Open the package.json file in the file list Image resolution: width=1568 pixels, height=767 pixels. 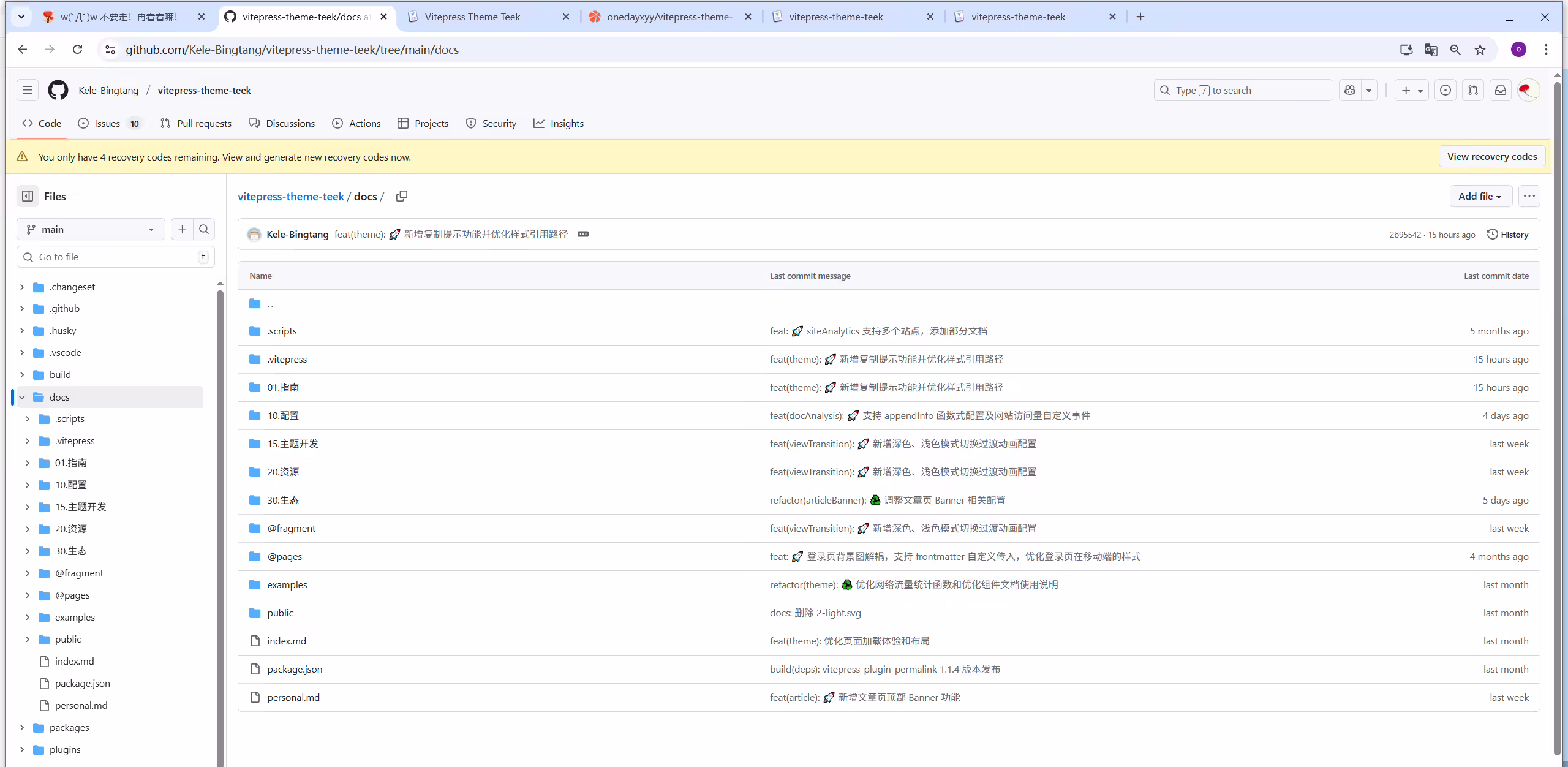(295, 669)
